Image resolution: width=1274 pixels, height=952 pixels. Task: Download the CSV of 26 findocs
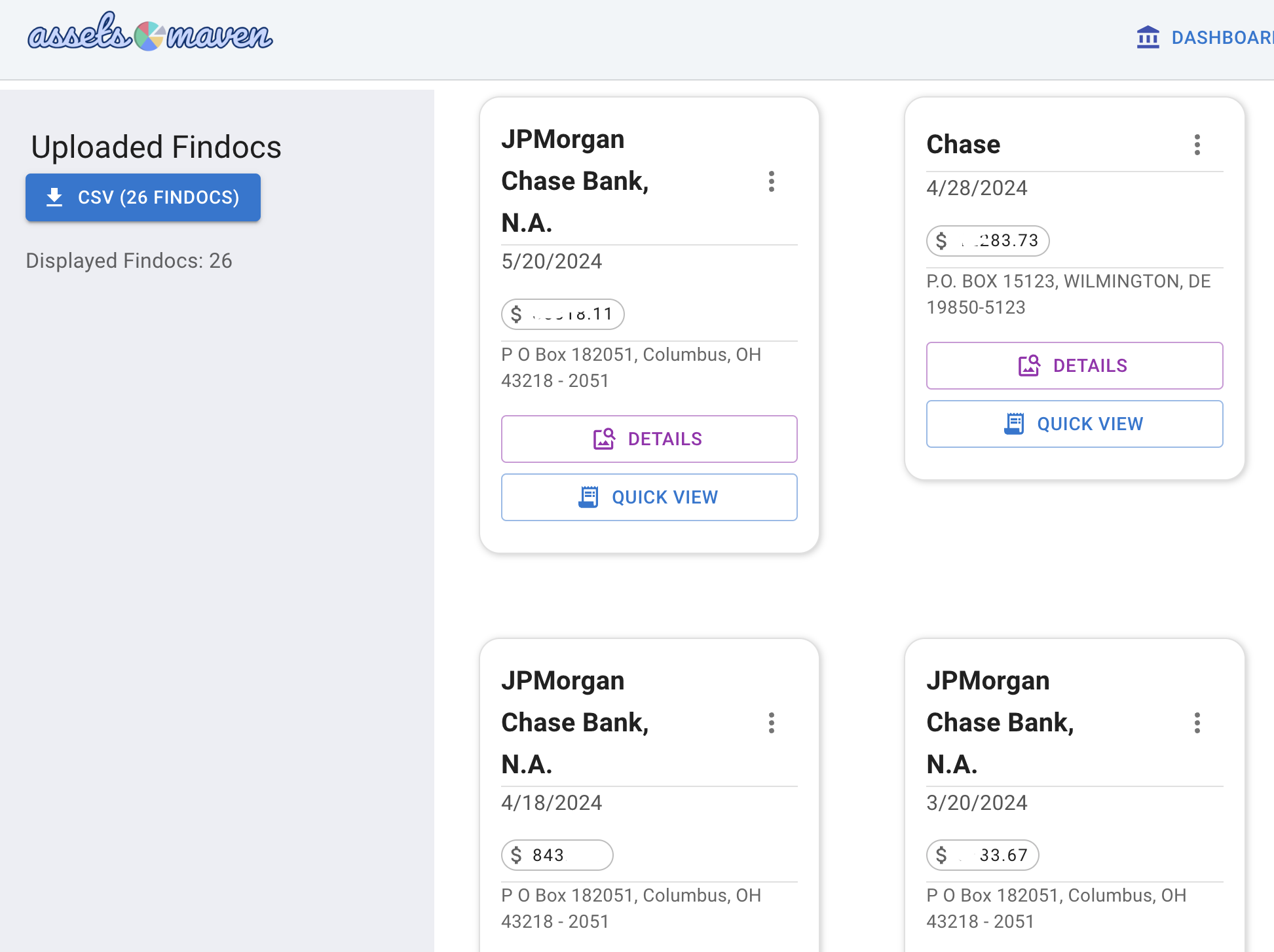coord(143,197)
